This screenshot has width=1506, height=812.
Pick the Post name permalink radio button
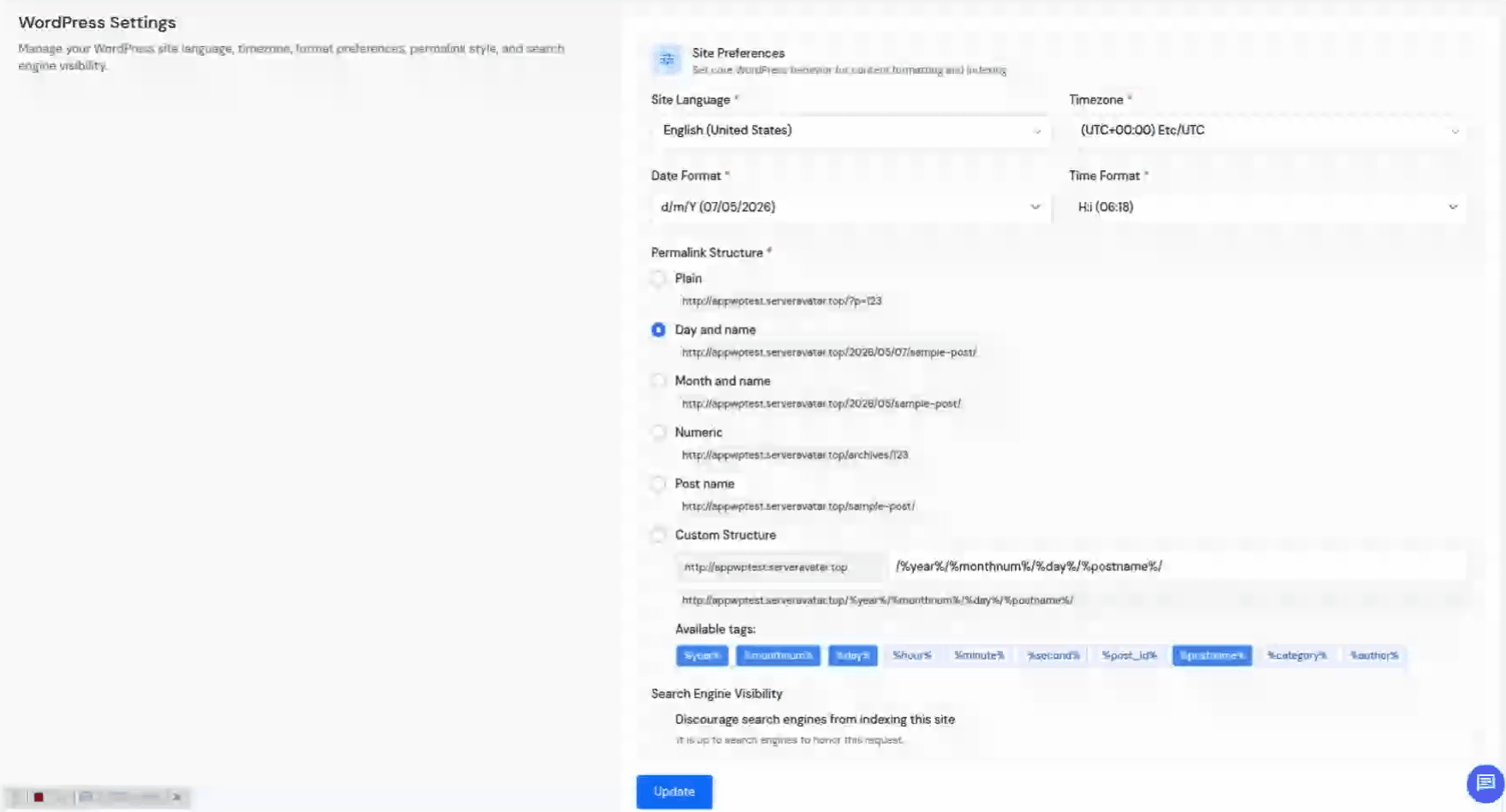pyautogui.click(x=658, y=483)
